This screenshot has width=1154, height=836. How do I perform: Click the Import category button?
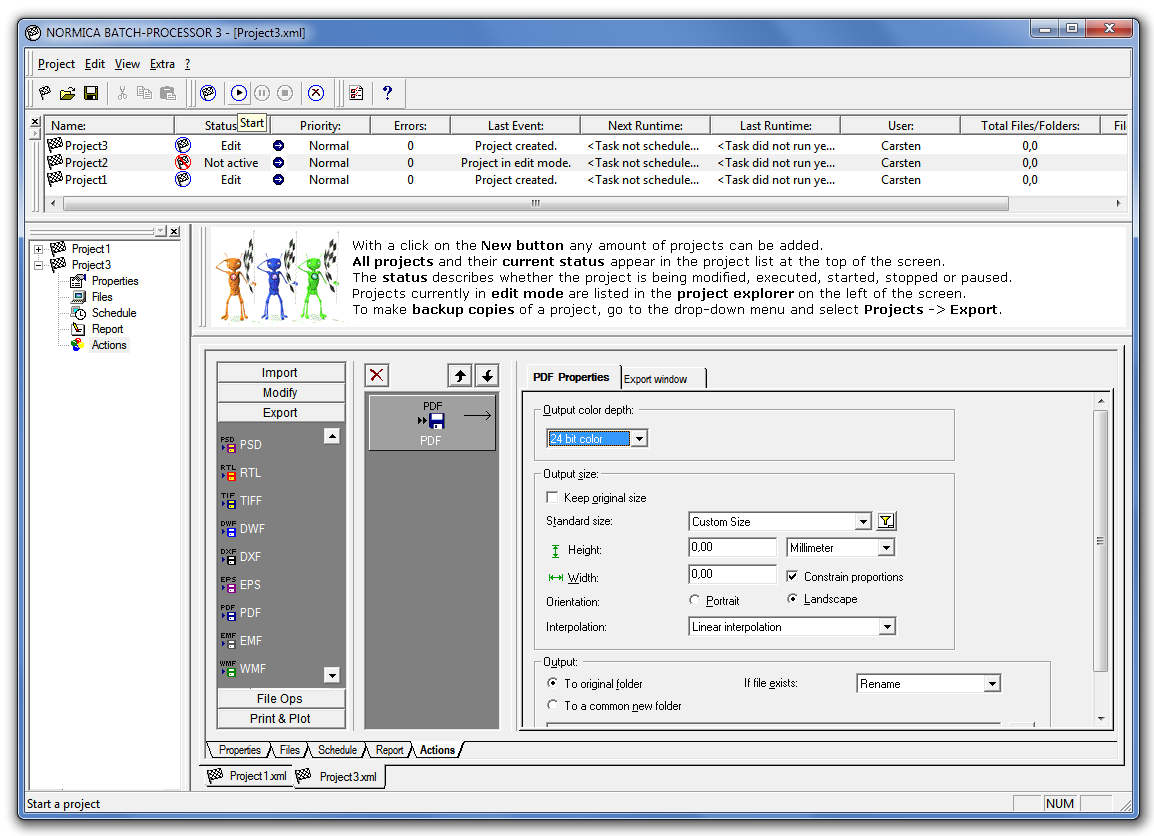click(x=280, y=373)
